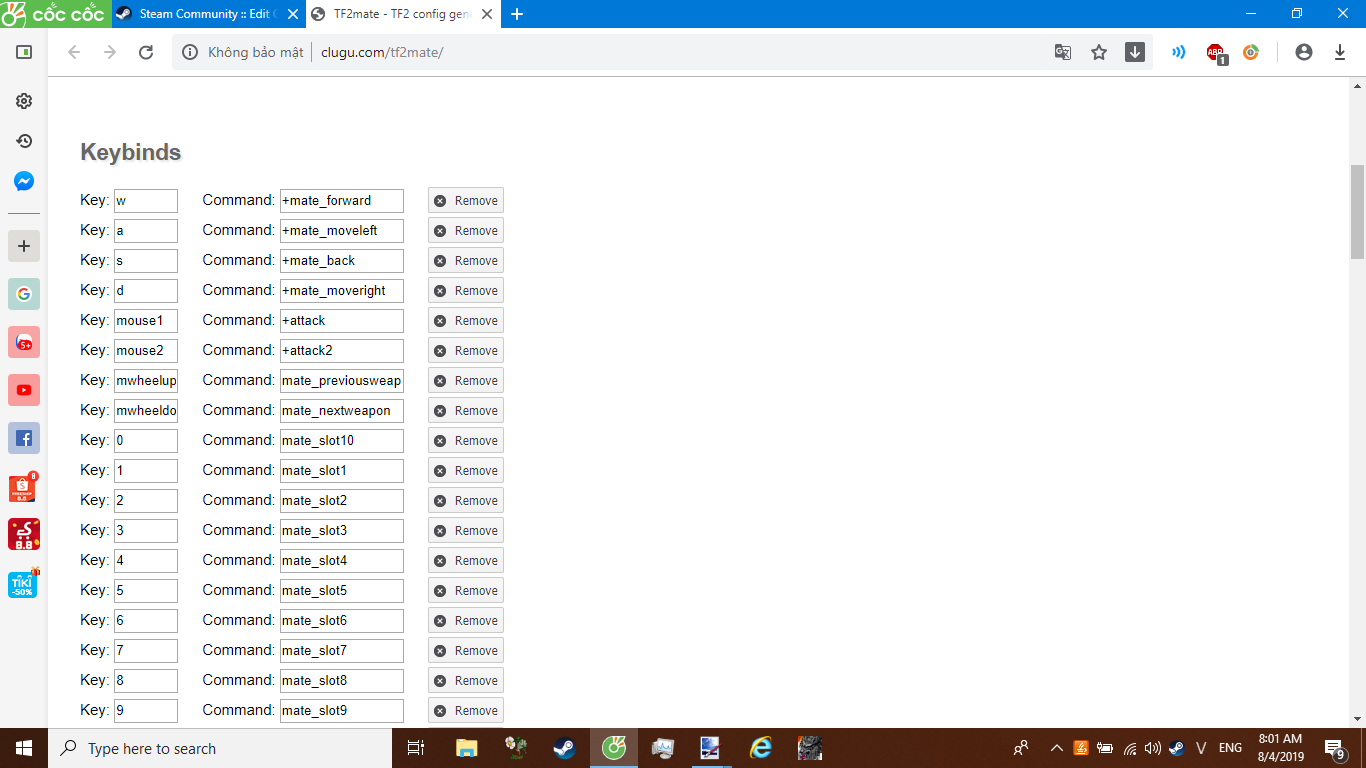Click the Keybinds heading

(x=131, y=153)
